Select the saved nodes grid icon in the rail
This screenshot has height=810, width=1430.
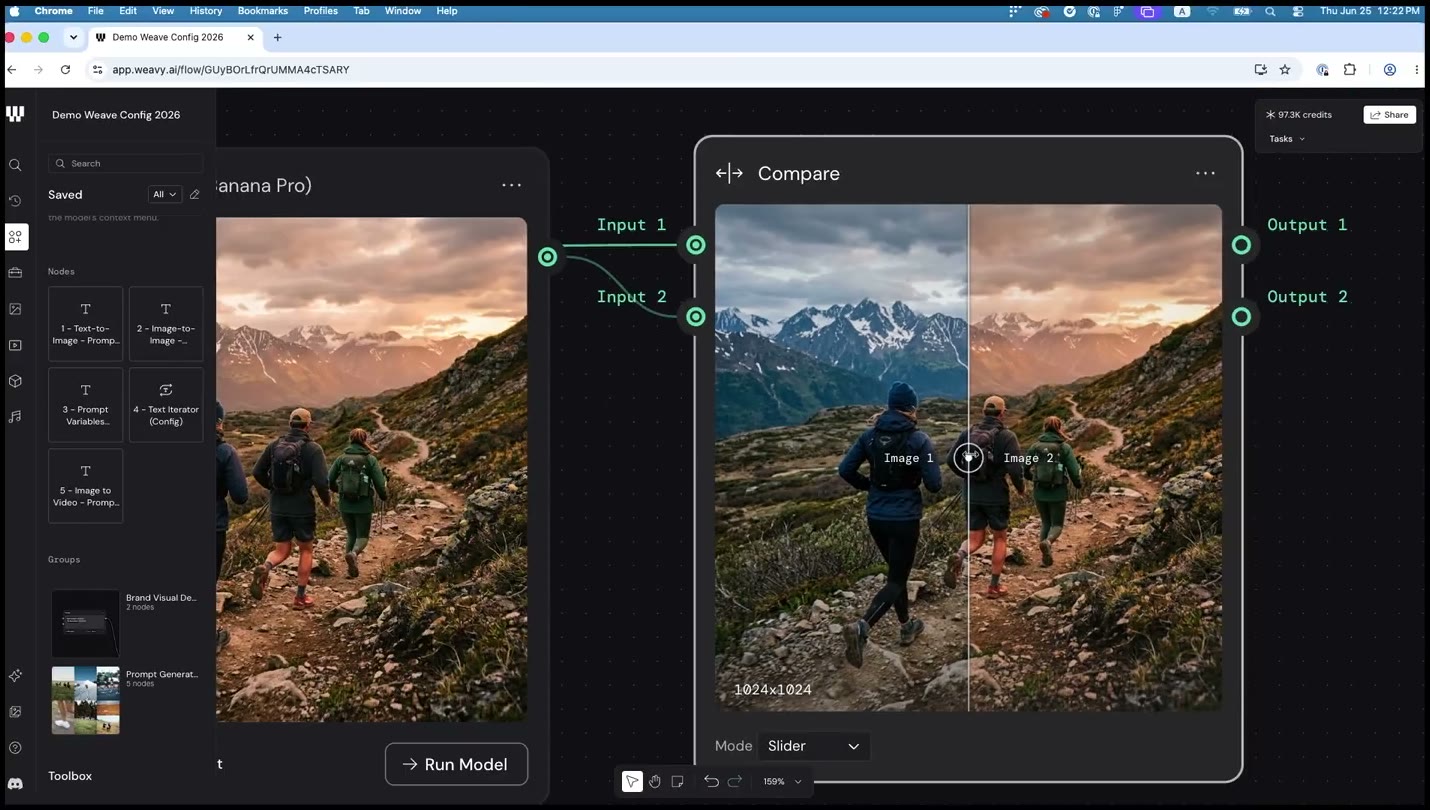(15, 237)
